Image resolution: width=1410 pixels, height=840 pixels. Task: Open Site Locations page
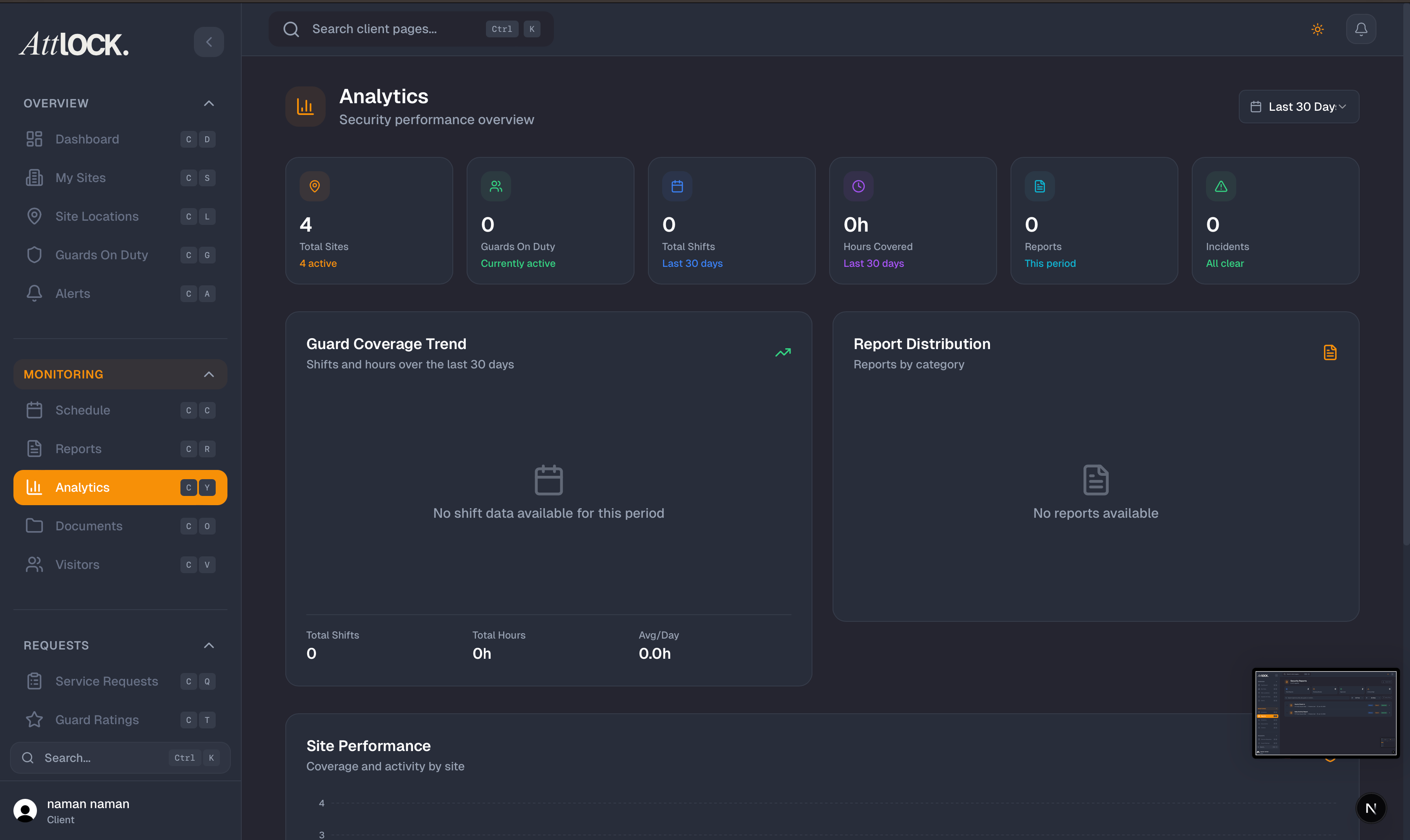[97, 216]
